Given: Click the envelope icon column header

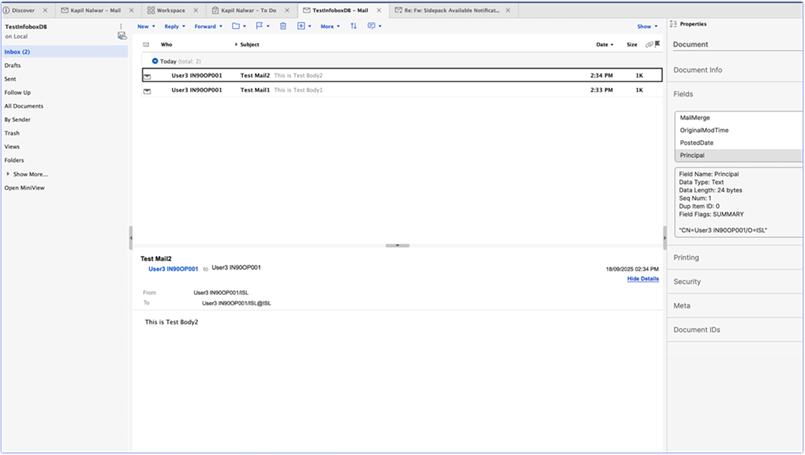Looking at the screenshot, I should [146, 45].
